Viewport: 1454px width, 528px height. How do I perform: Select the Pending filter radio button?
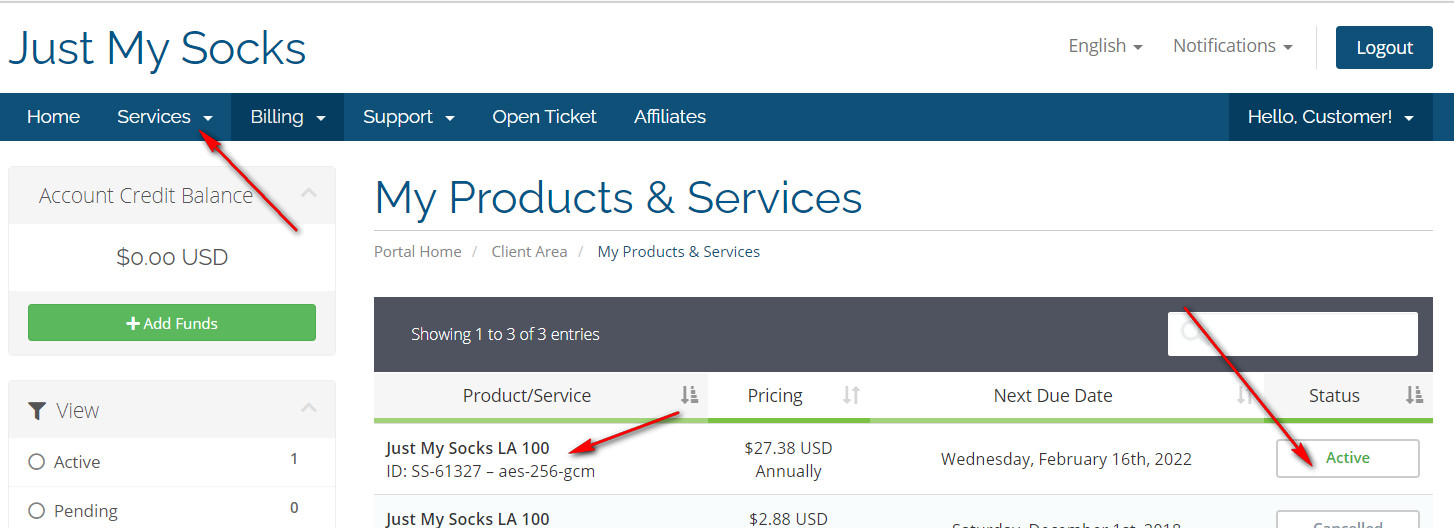pos(37,511)
